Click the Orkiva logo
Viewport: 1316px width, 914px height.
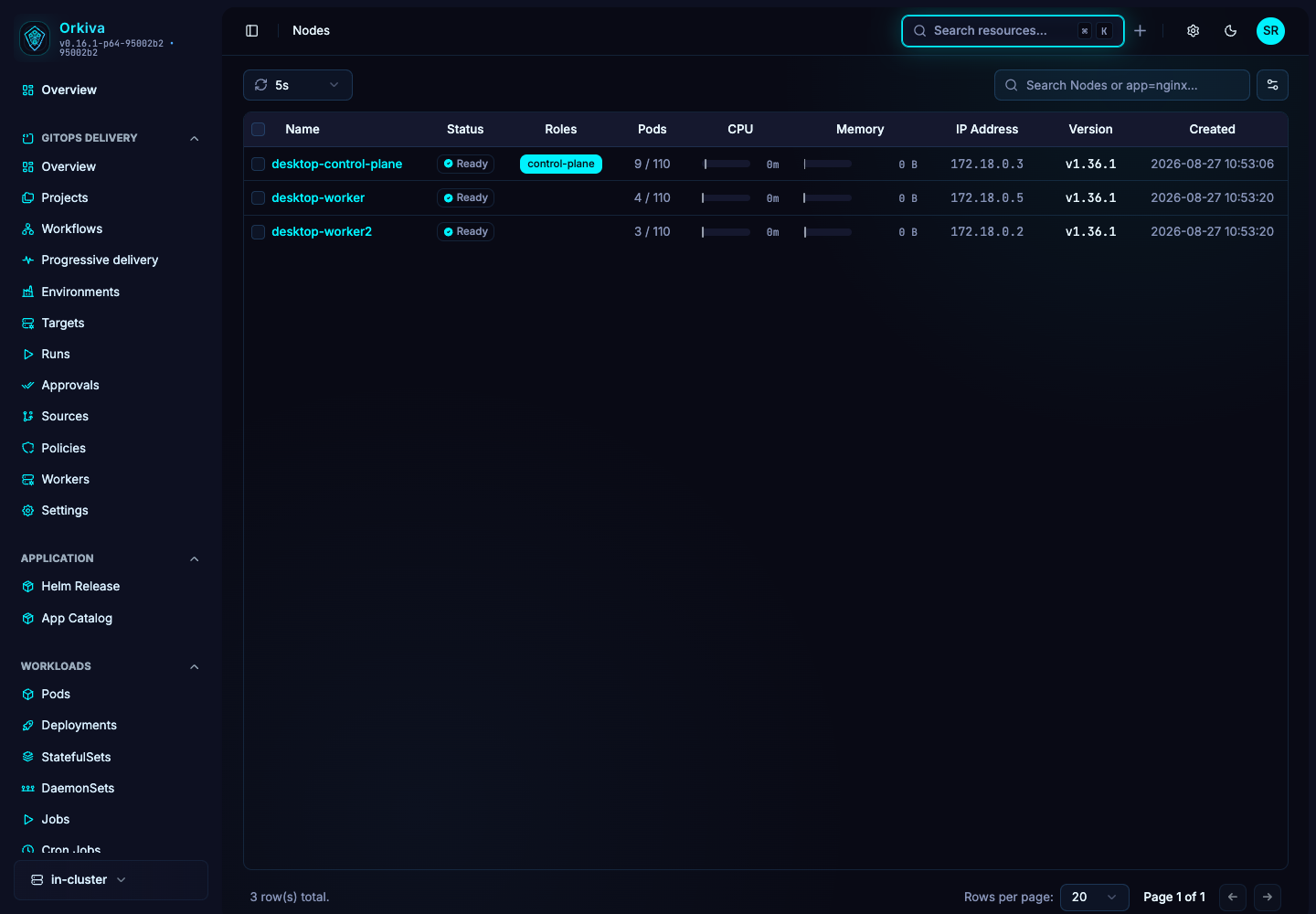pos(35,37)
